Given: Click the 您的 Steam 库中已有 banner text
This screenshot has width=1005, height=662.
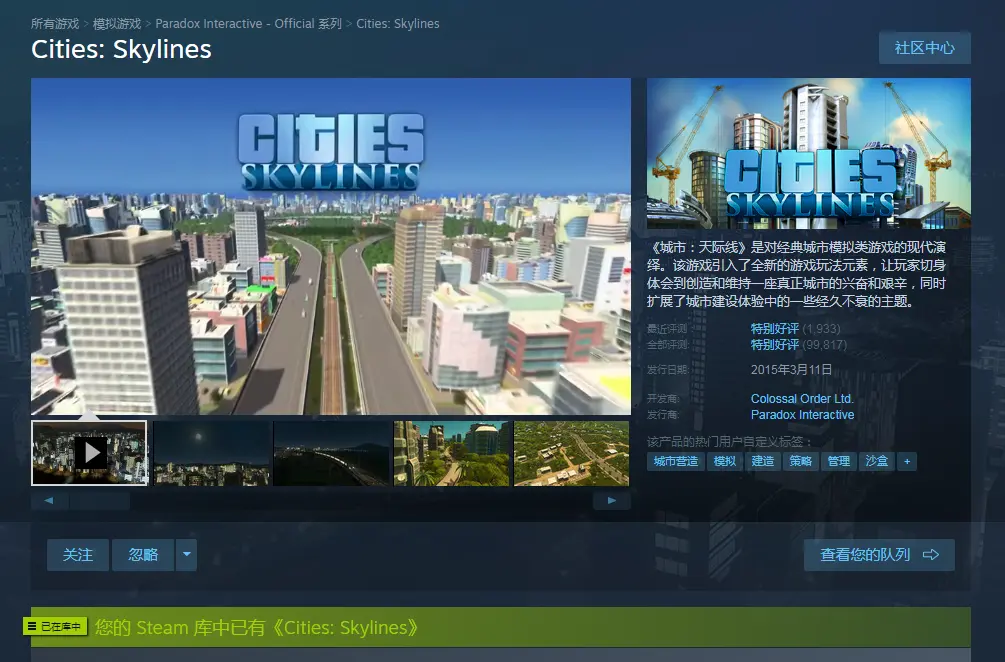Looking at the screenshot, I should pos(257,627).
